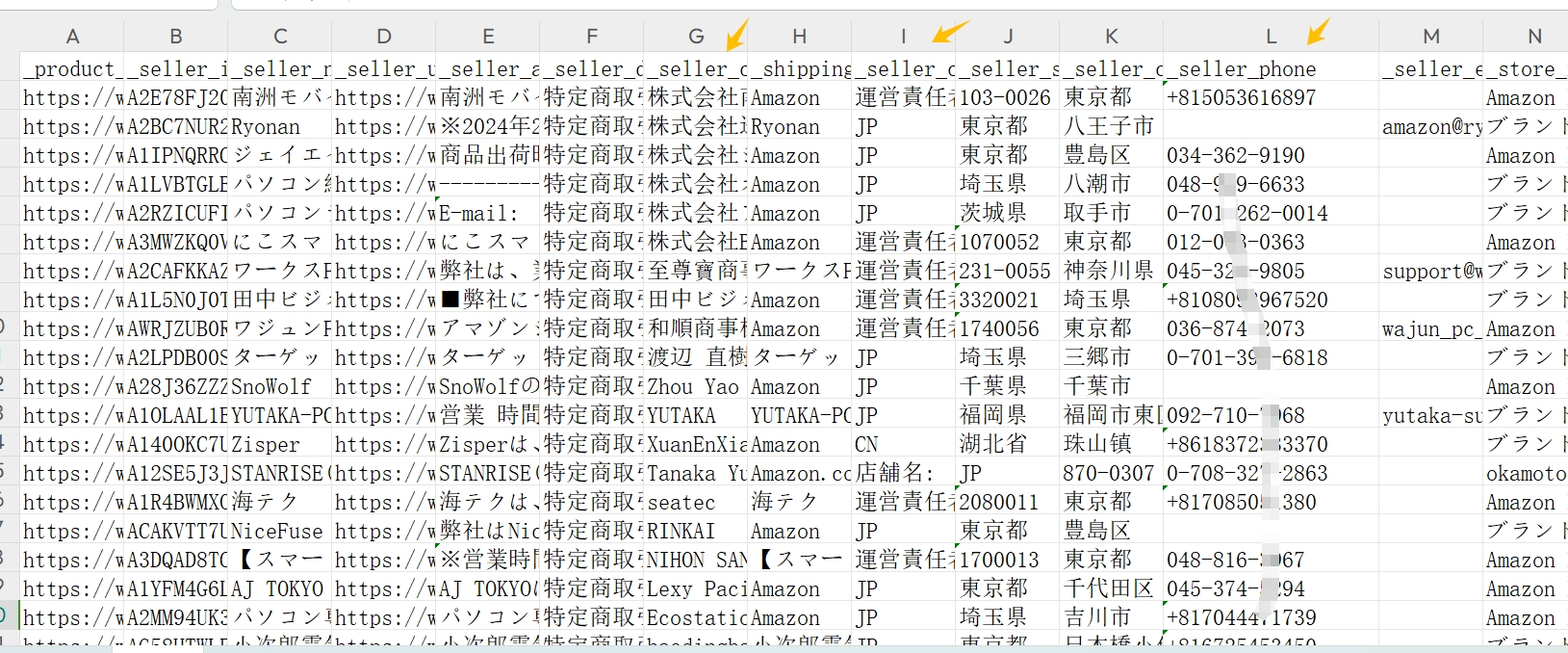This screenshot has width=1568, height=653.
Task: Select column H header
Action: pyautogui.click(x=800, y=37)
